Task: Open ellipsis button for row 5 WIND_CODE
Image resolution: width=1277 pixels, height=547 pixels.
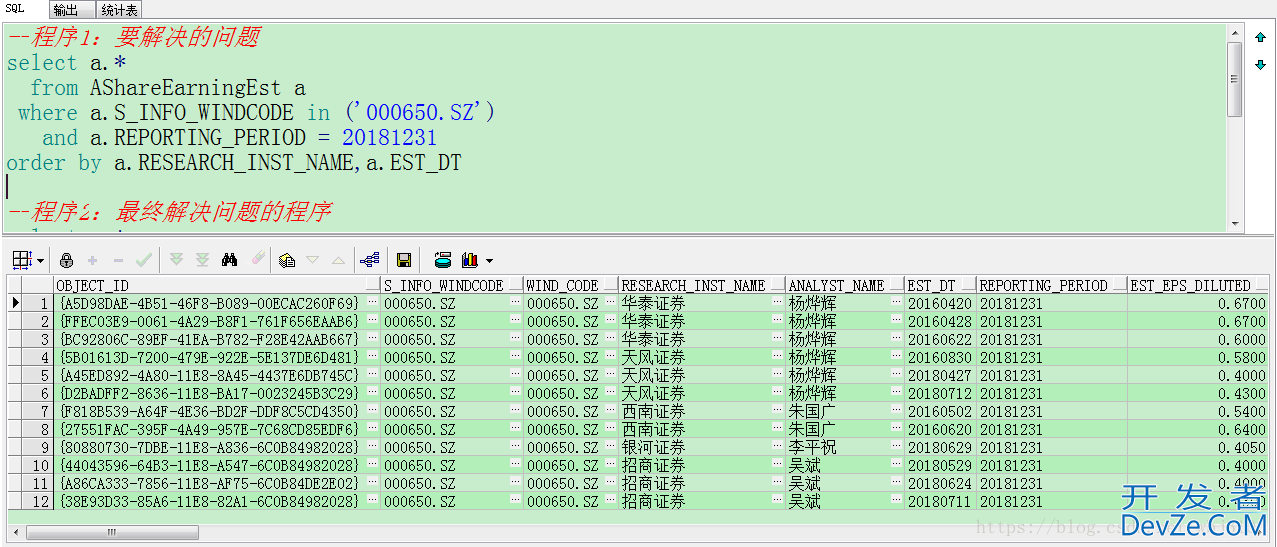Action: 611,375
